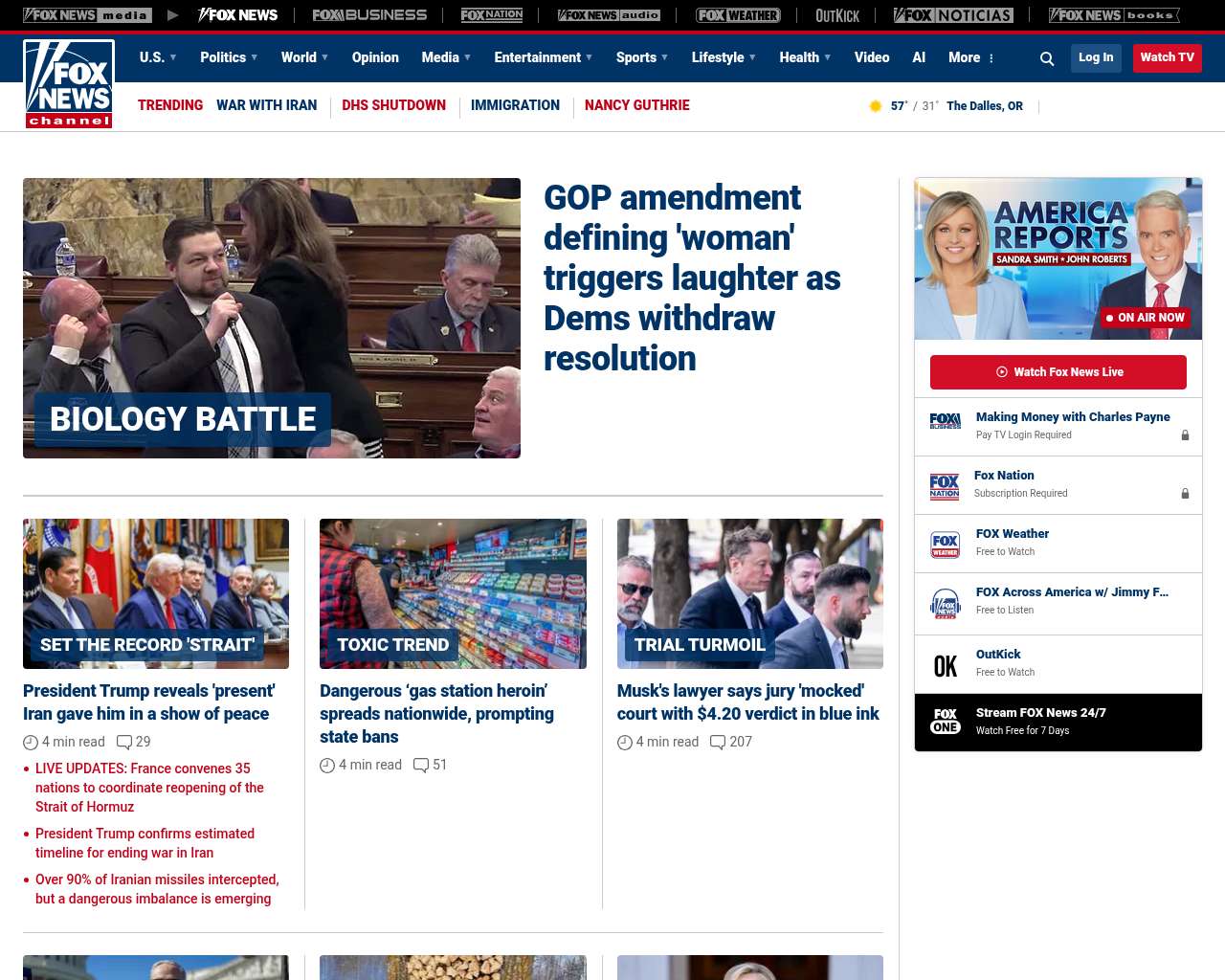1225x980 pixels.
Task: Click comments icon on Musk lawyer article
Action: 718,743
